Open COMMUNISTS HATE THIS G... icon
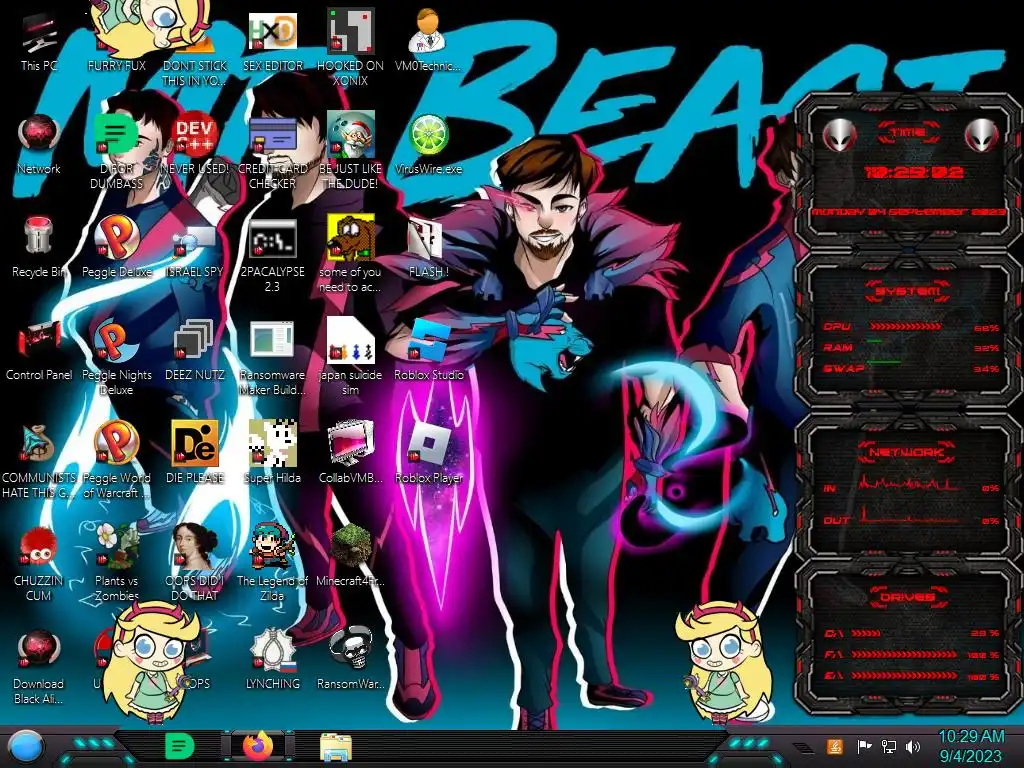Viewport: 1024px width, 768px height. click(x=39, y=460)
